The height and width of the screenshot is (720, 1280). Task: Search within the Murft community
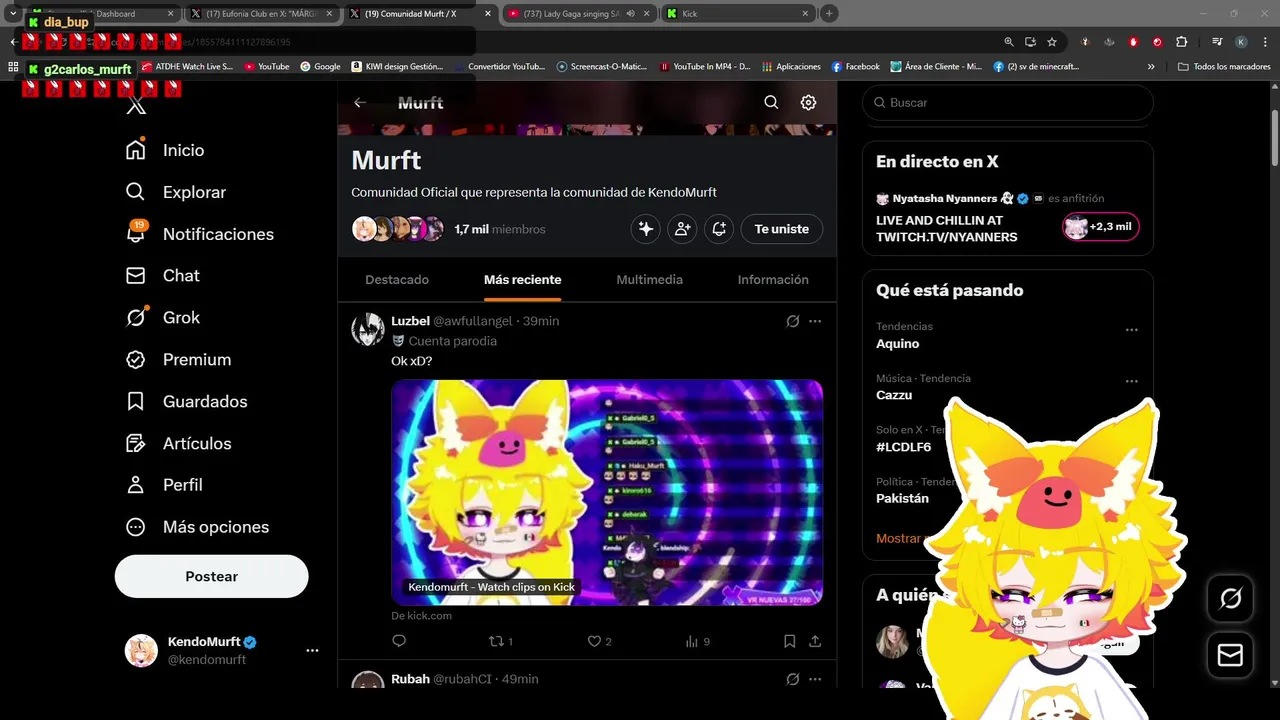(771, 103)
